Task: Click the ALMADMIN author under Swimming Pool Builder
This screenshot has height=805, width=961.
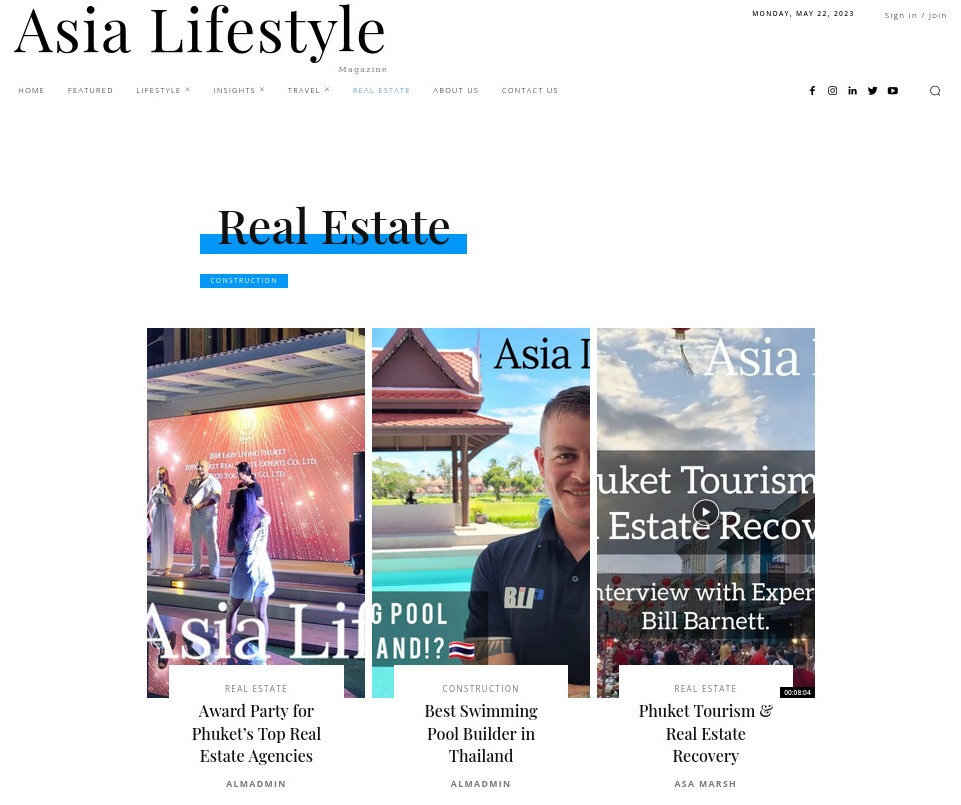Action: click(x=480, y=784)
